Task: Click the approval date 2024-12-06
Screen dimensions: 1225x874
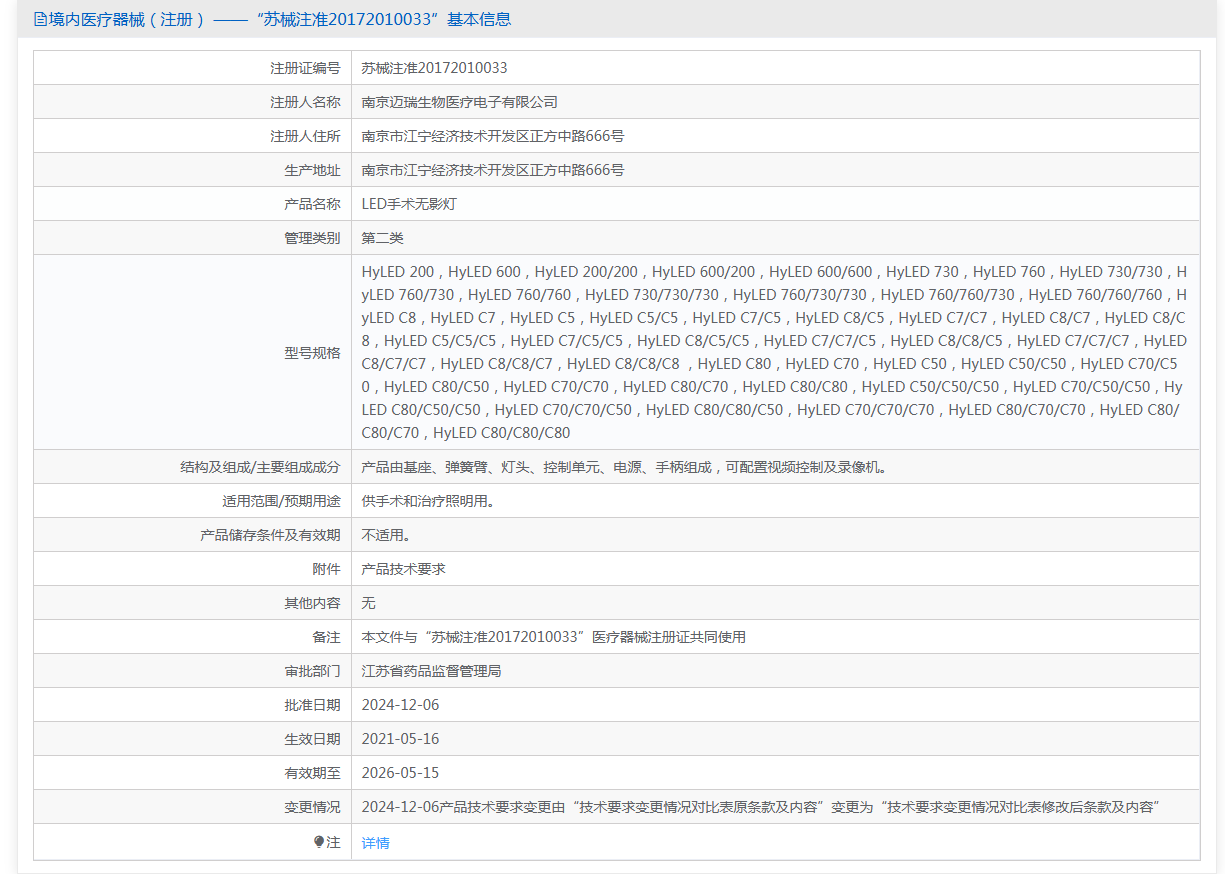Action: pos(400,705)
